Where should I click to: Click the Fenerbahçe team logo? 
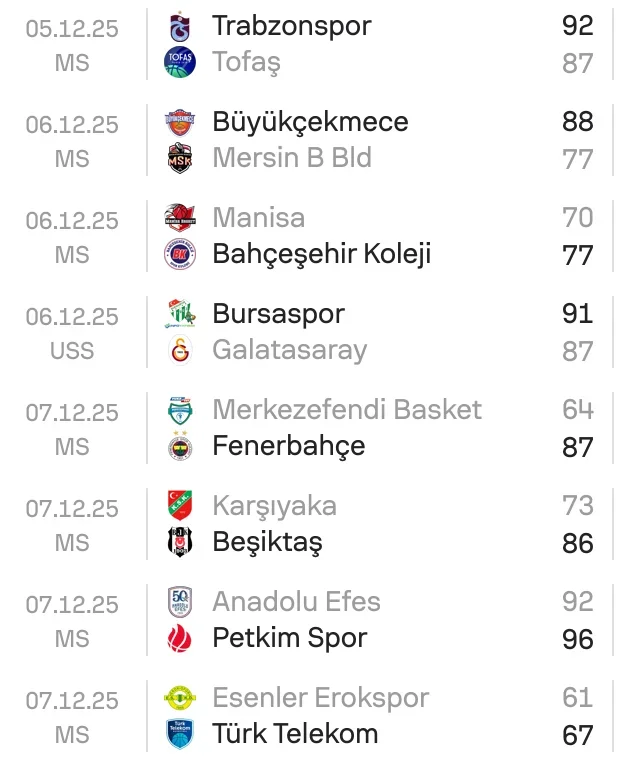tap(180, 446)
